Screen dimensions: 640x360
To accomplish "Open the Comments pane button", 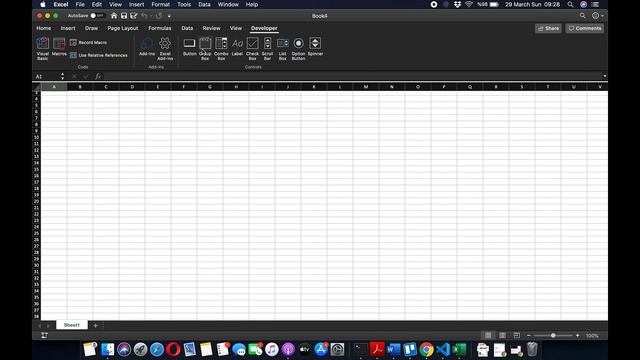I will click(584, 28).
